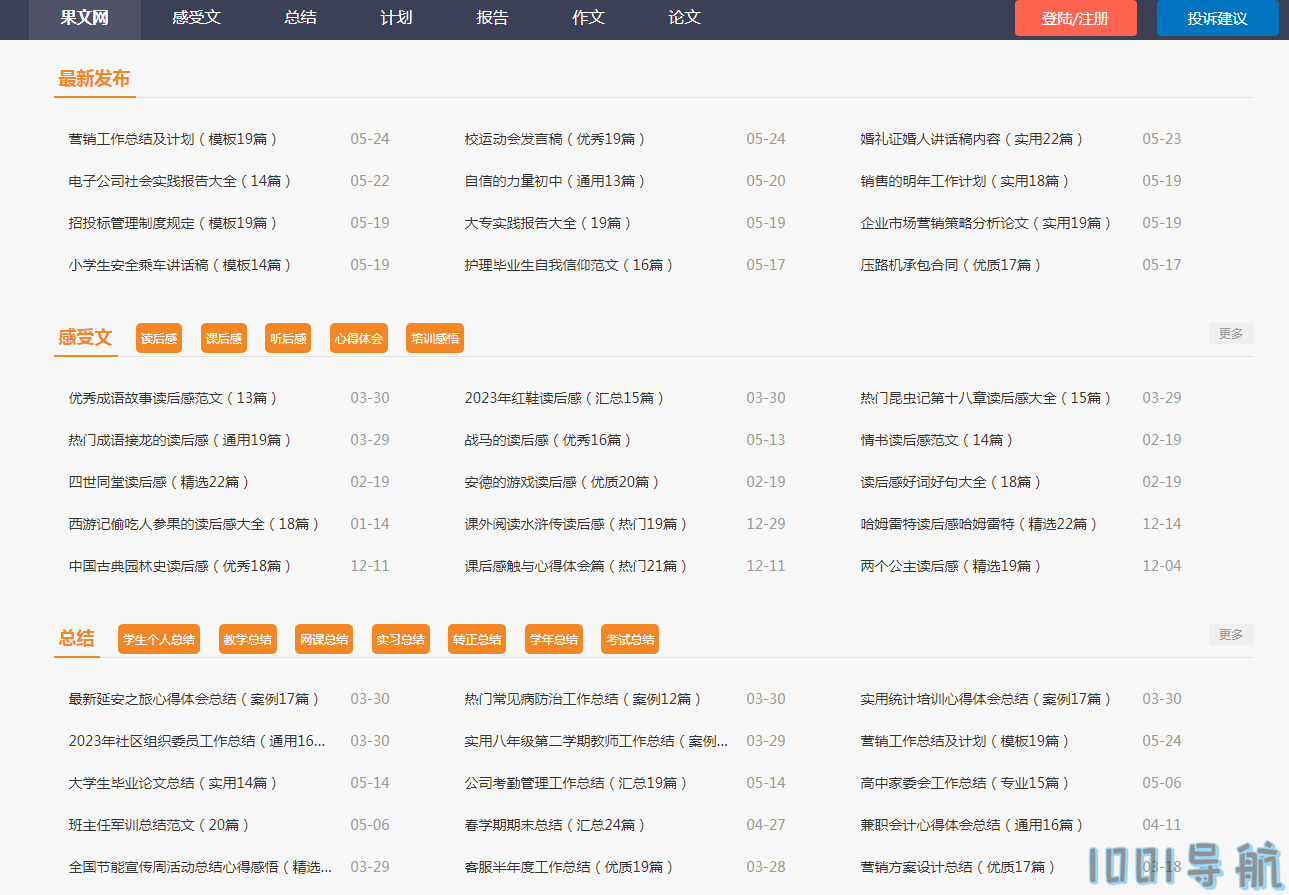The width and height of the screenshot is (1289, 895).
Task: Expand 更多 in the 总结 section
Action: coord(1230,635)
